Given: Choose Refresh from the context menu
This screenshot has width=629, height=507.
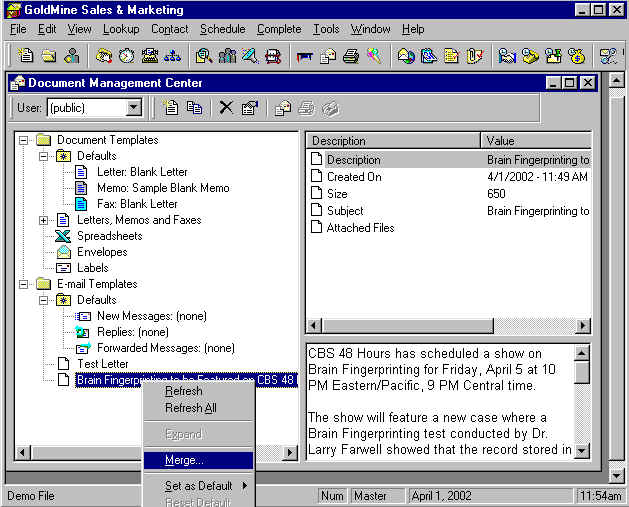Looking at the screenshot, I should pyautogui.click(x=199, y=391).
